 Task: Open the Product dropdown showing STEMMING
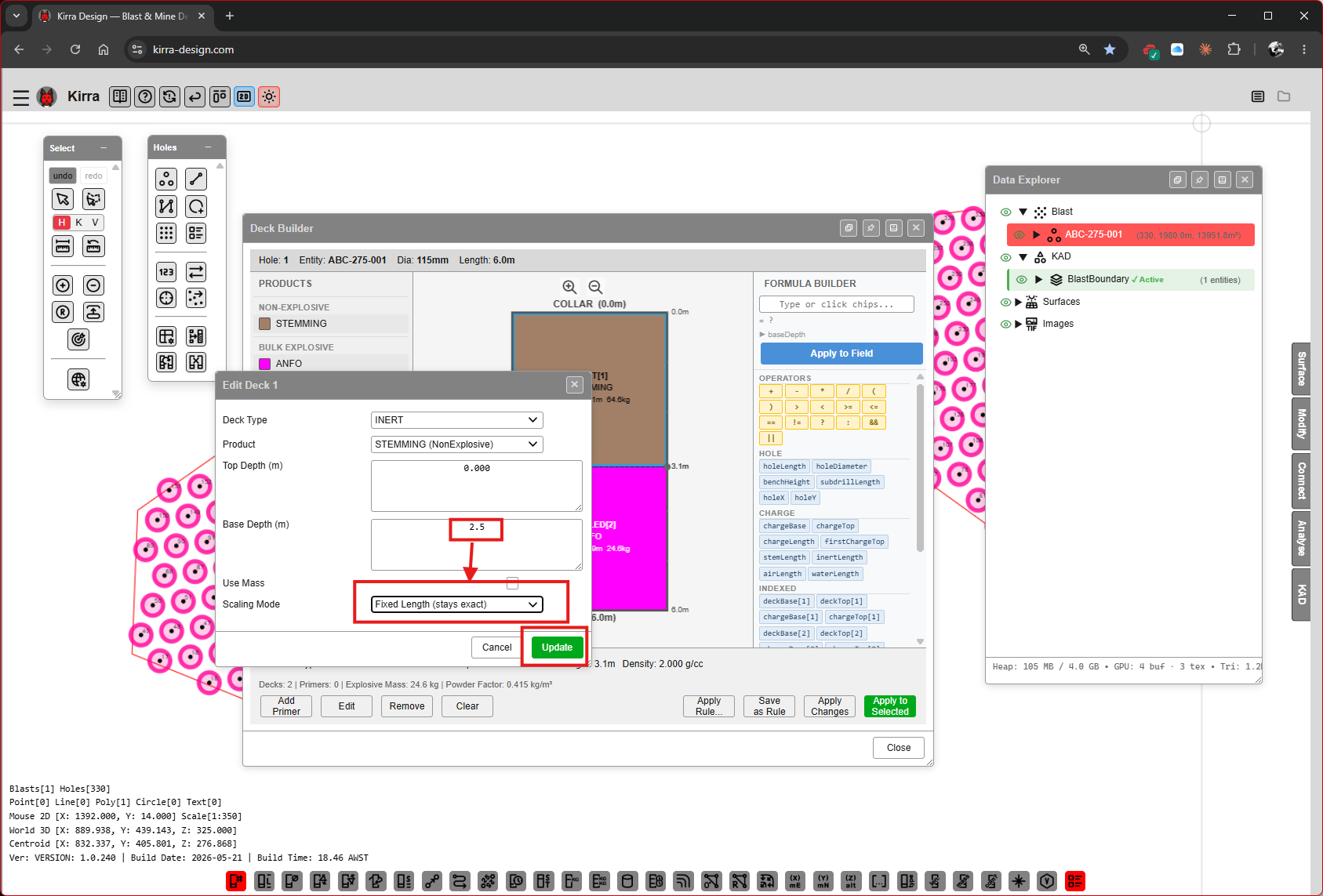(x=456, y=444)
